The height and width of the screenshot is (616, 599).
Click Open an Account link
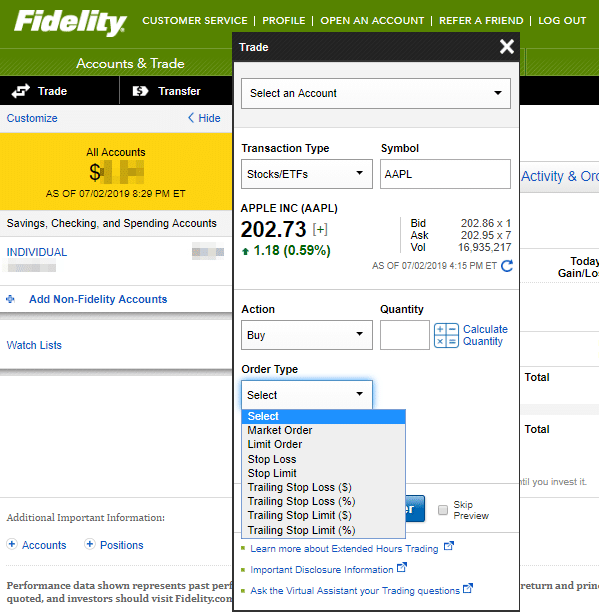click(372, 20)
